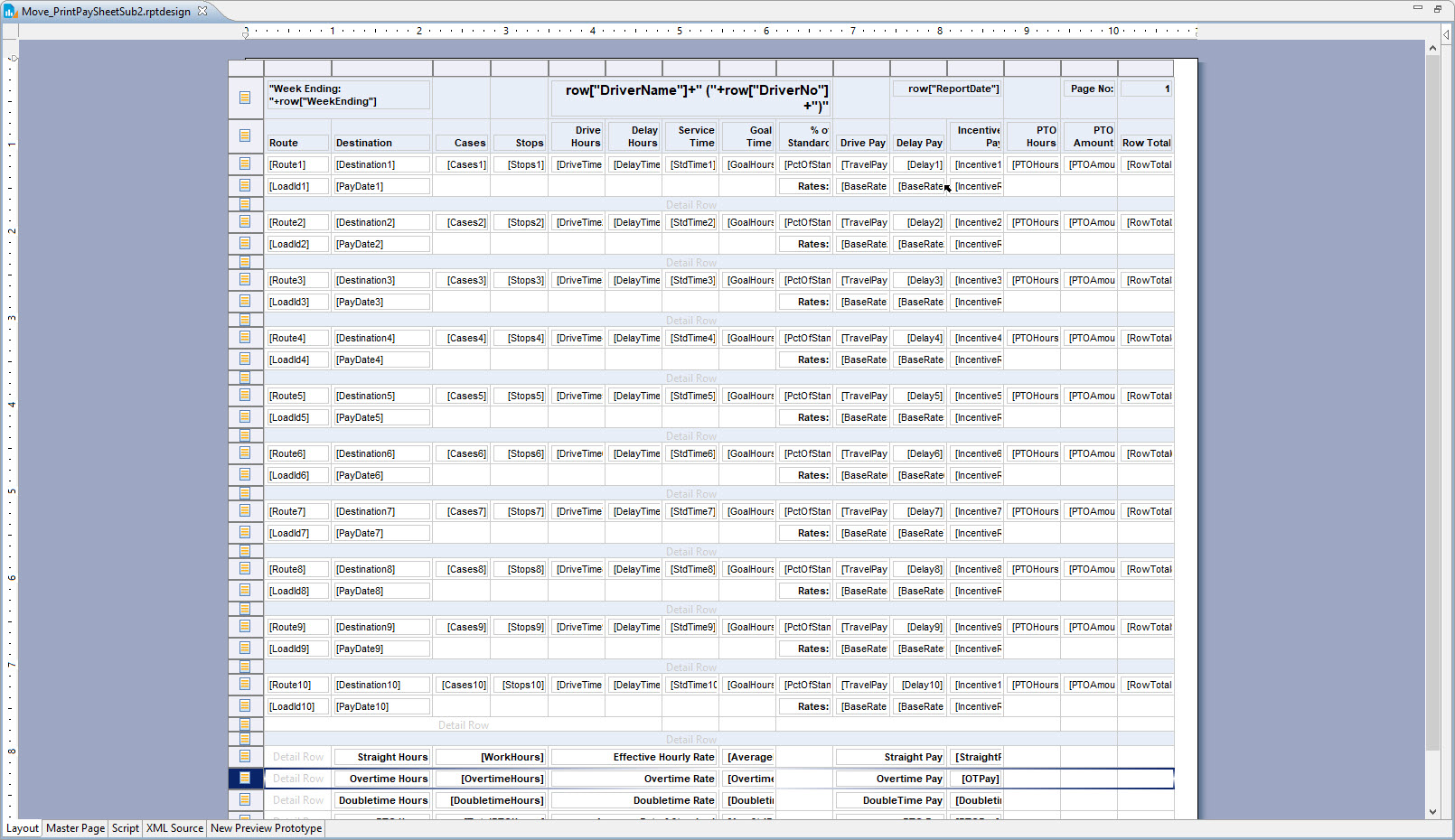Screen dimensions: 1455x840
Task: Select the [DoubletimeHours] data field
Action: [x=491, y=800]
